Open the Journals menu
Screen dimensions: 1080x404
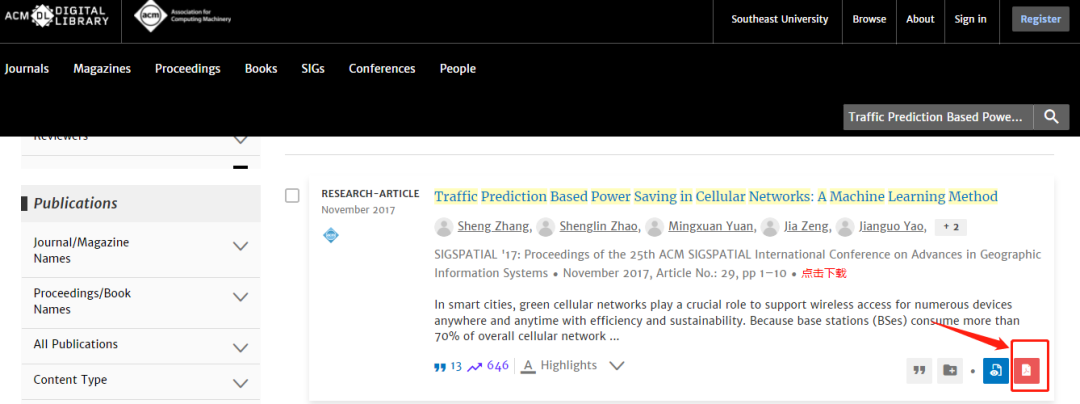pyautogui.click(x=27, y=69)
